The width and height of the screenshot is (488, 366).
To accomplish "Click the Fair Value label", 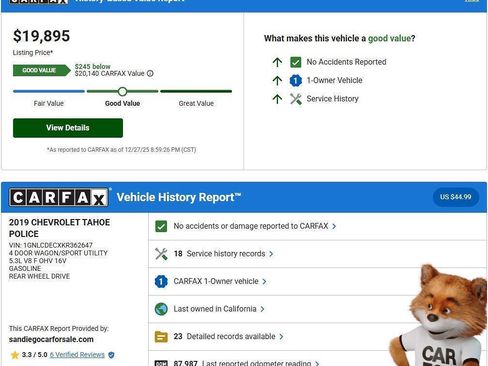I will click(x=49, y=103).
